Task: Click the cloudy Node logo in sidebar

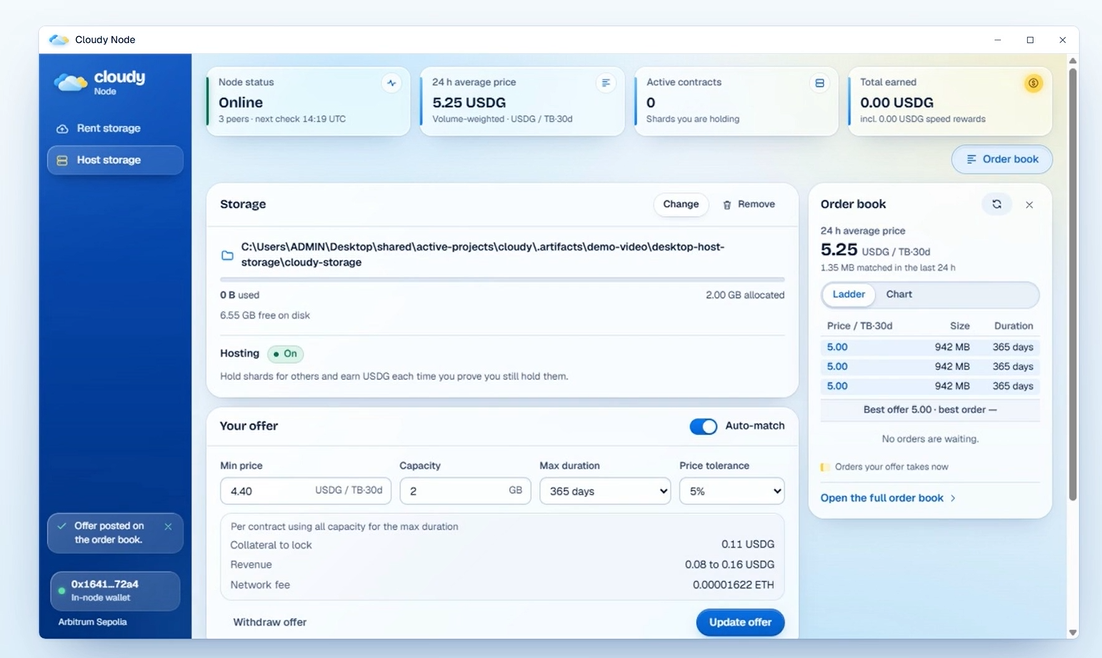Action: [100, 82]
